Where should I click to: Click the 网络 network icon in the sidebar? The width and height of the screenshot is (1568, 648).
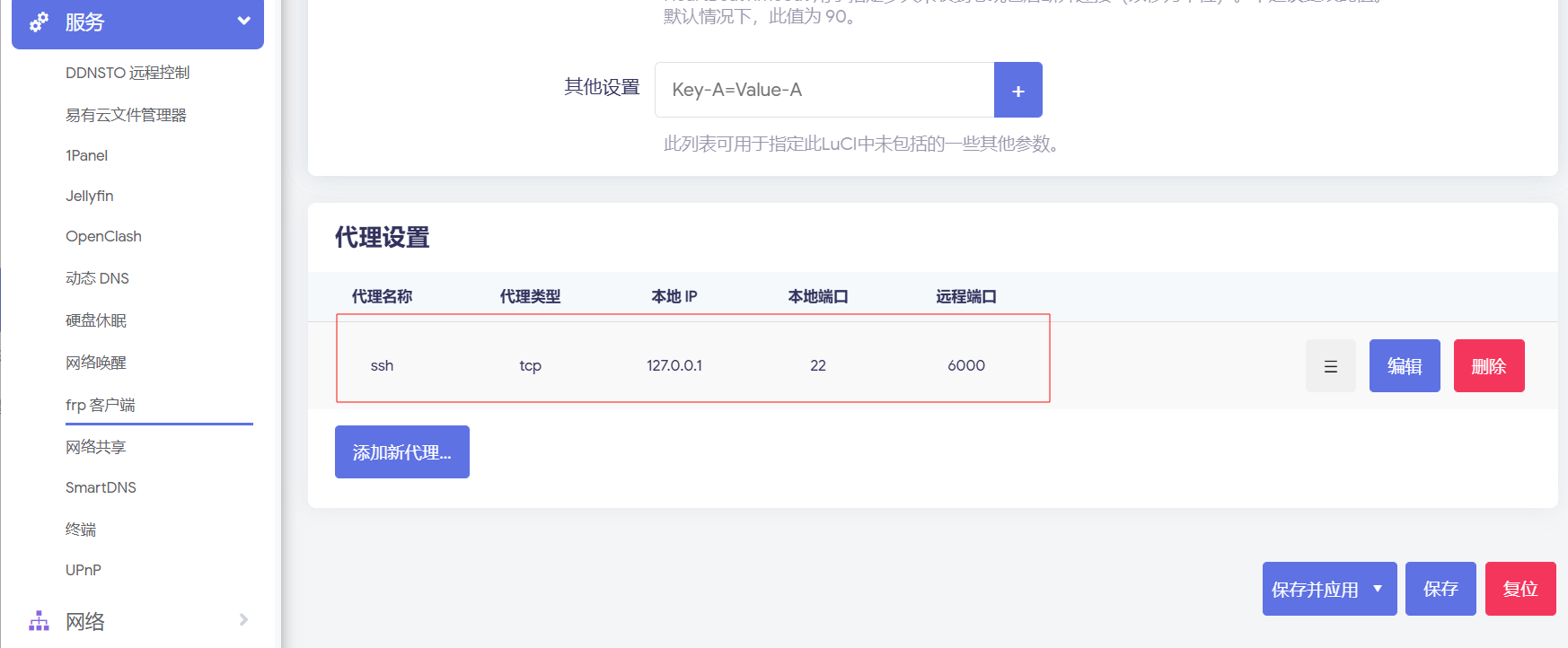(x=40, y=621)
